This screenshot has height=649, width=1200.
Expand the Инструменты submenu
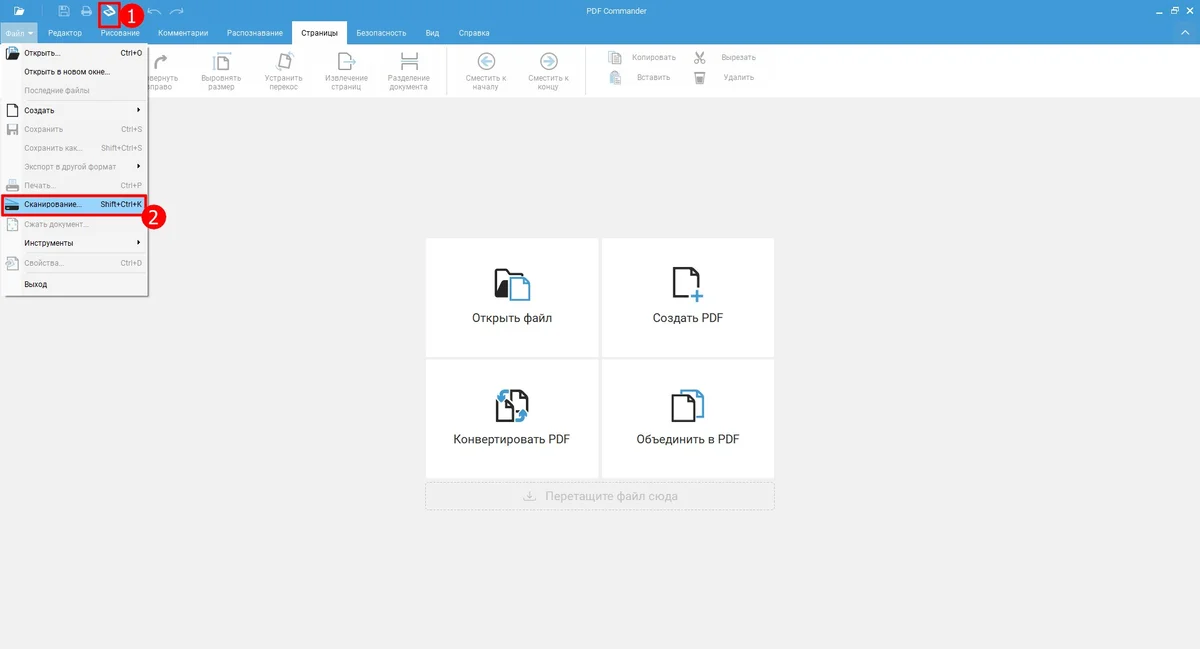click(x=76, y=243)
